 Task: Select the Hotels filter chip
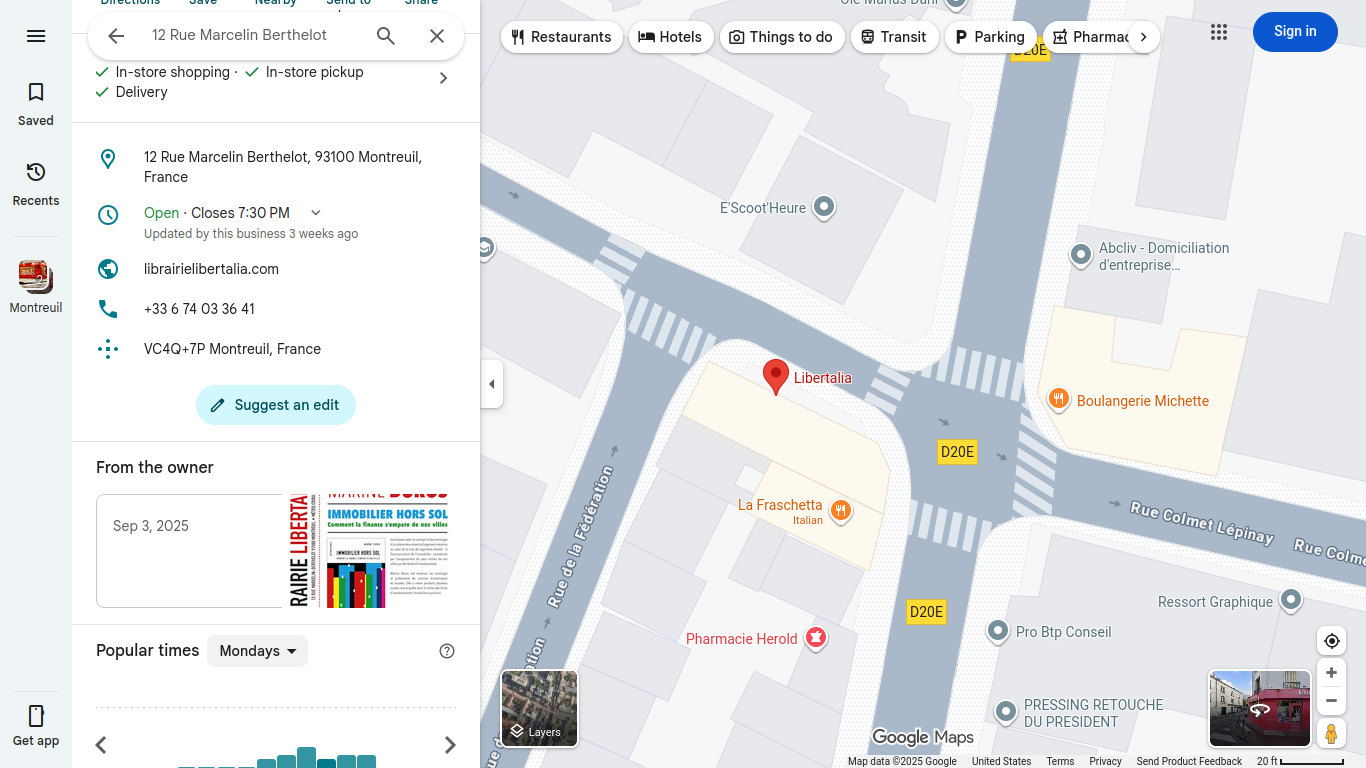tap(671, 37)
